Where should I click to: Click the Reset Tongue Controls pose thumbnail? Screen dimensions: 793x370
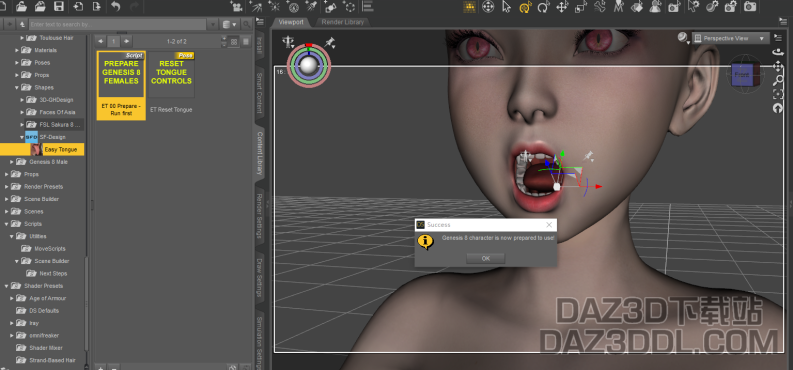pyautogui.click(x=171, y=74)
